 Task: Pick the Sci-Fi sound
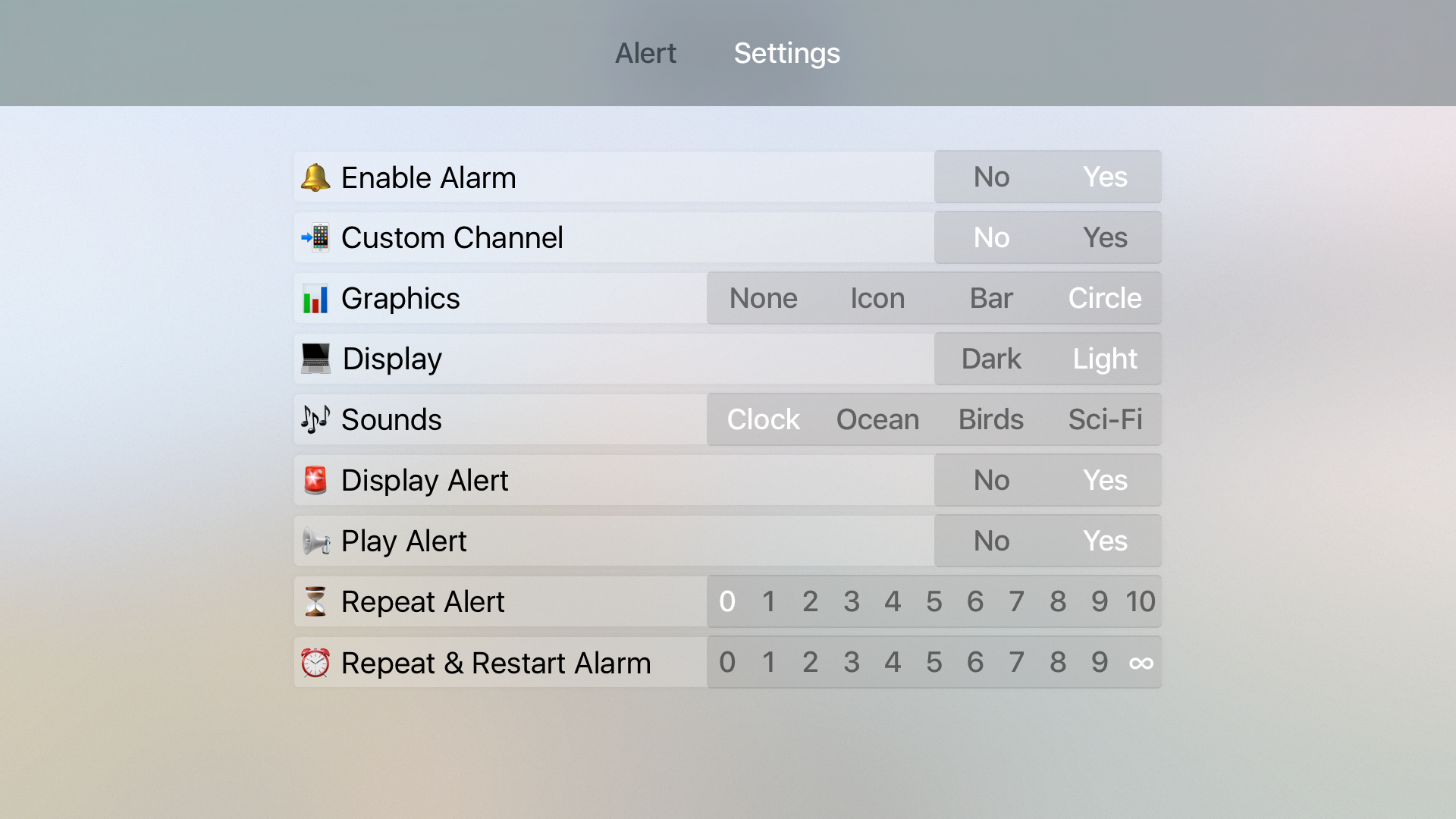[x=1105, y=419]
